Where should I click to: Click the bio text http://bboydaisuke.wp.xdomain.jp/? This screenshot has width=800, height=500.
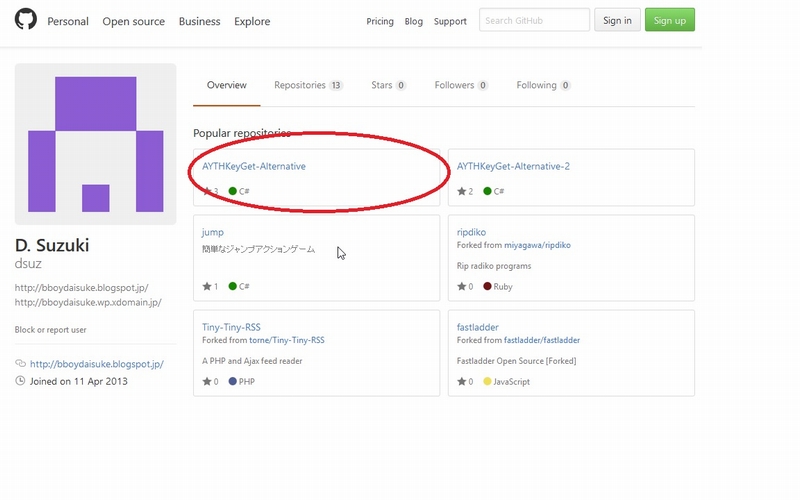[x=88, y=302]
